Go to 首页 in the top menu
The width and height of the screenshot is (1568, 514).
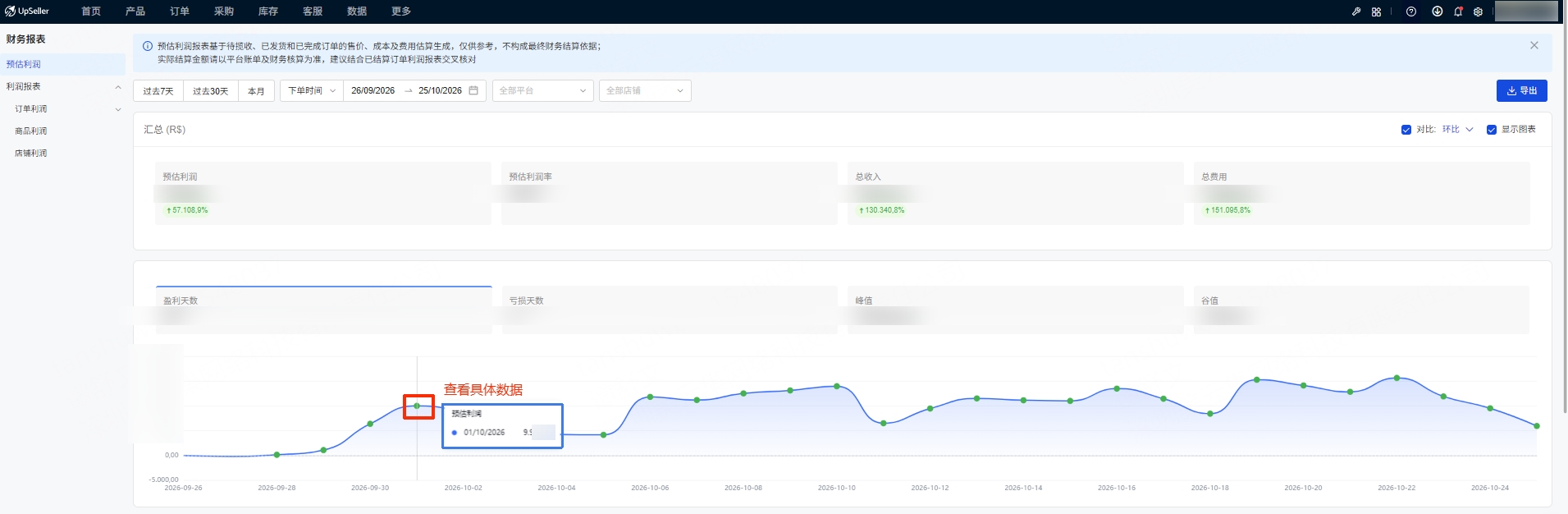[91, 11]
